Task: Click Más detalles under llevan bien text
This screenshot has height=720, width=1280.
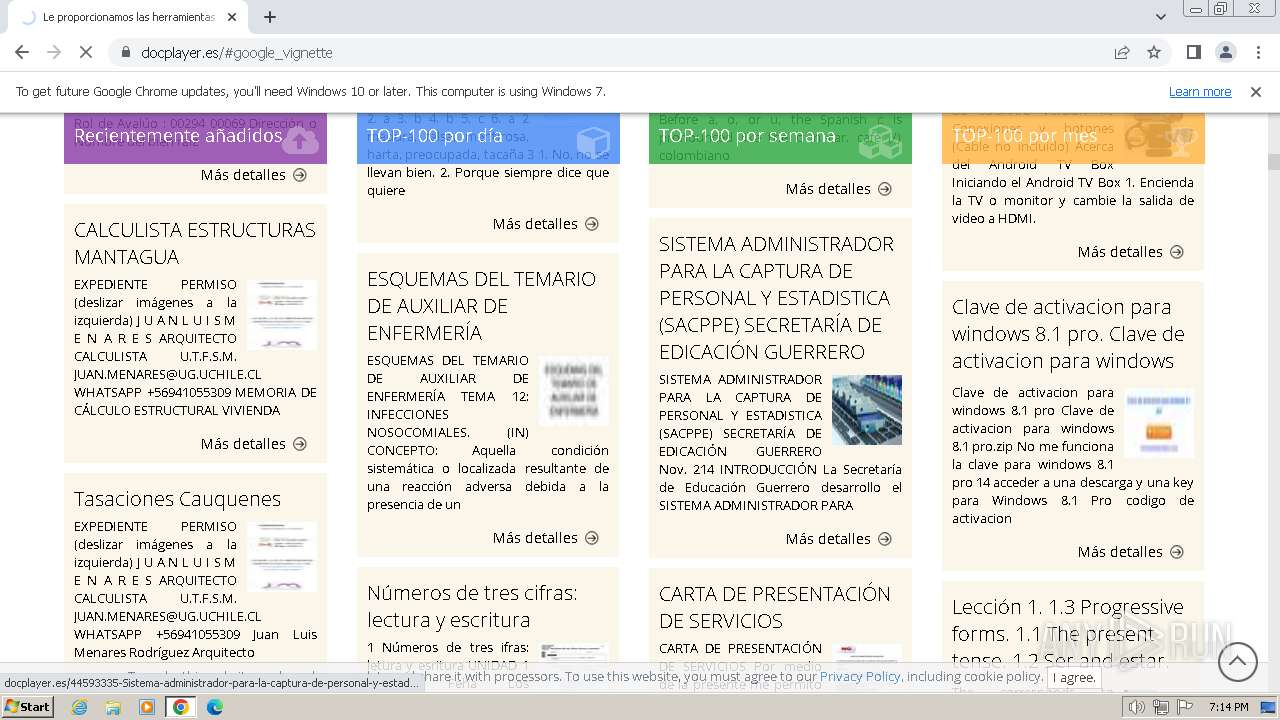Action: coord(546,223)
